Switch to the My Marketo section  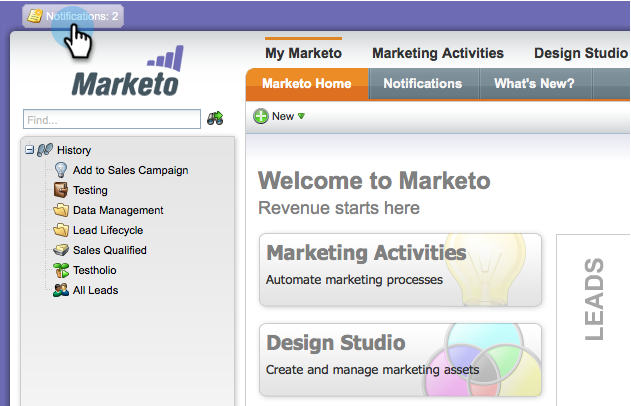[x=303, y=53]
